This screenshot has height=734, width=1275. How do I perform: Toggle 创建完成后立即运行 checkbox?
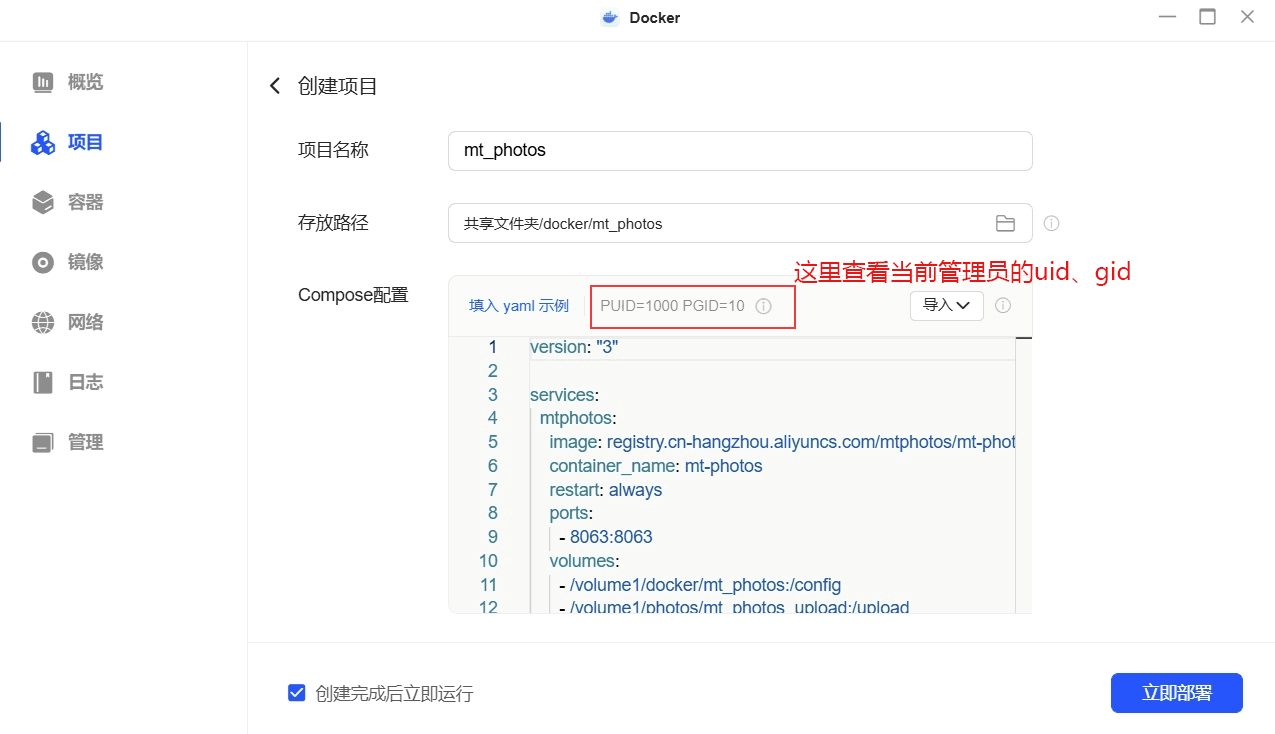296,693
